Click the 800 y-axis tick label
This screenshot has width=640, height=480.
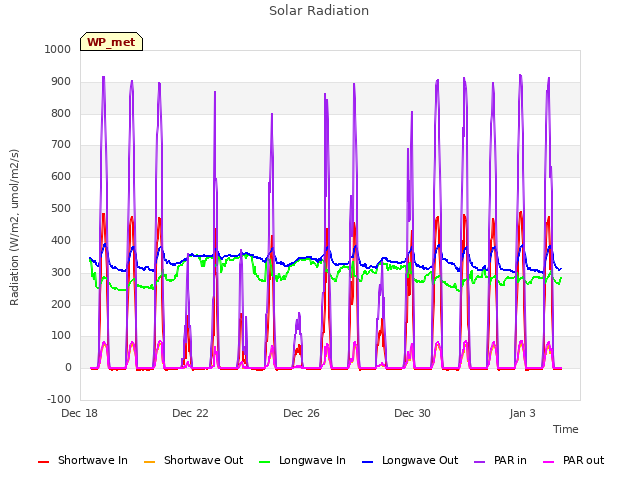point(61,113)
